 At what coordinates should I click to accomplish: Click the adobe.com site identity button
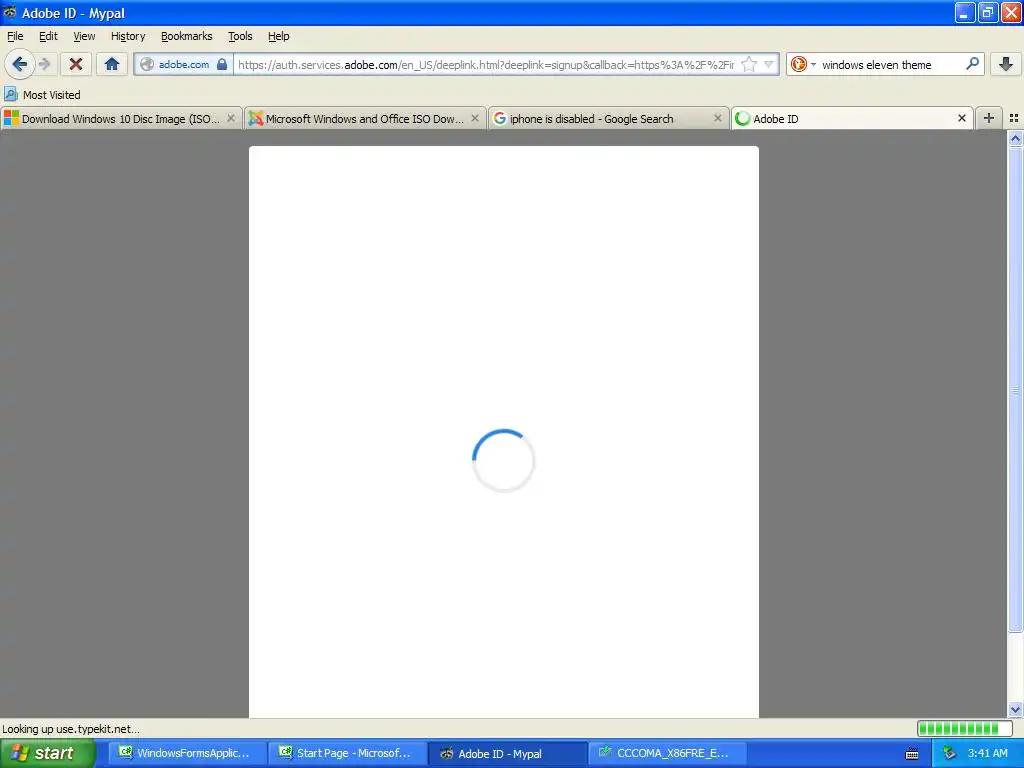point(184,64)
